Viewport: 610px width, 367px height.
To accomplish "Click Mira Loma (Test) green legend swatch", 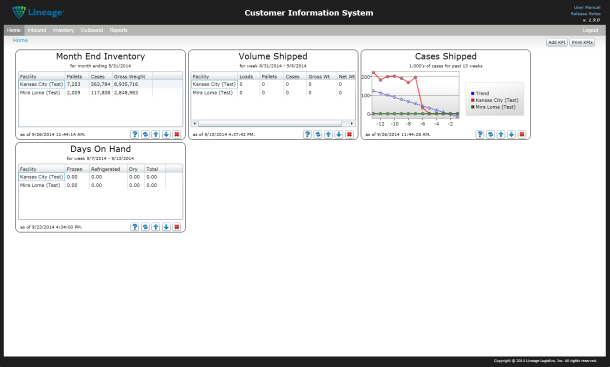I will pyautogui.click(x=473, y=107).
